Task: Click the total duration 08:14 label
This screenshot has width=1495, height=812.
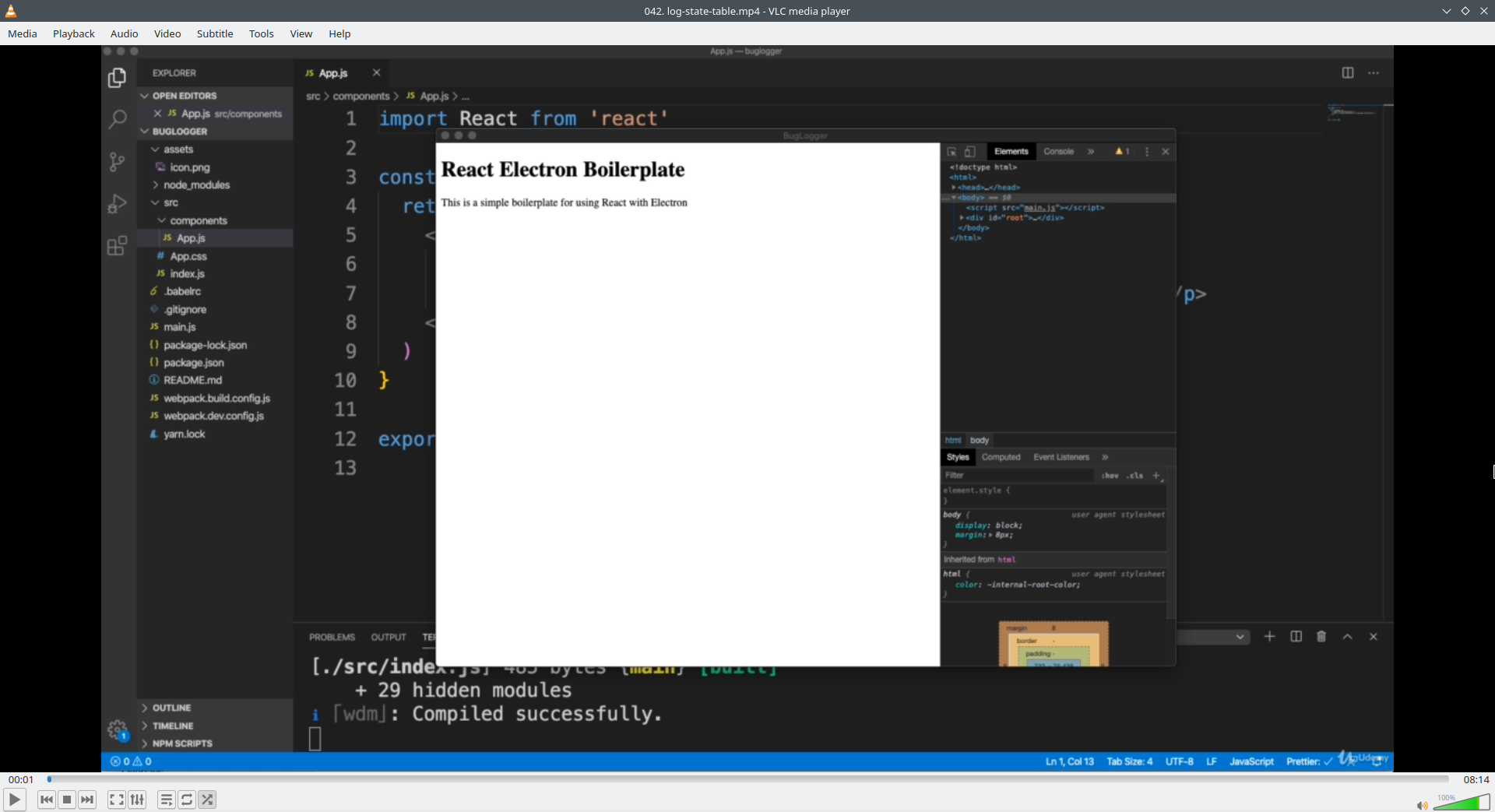Action: (x=1476, y=779)
